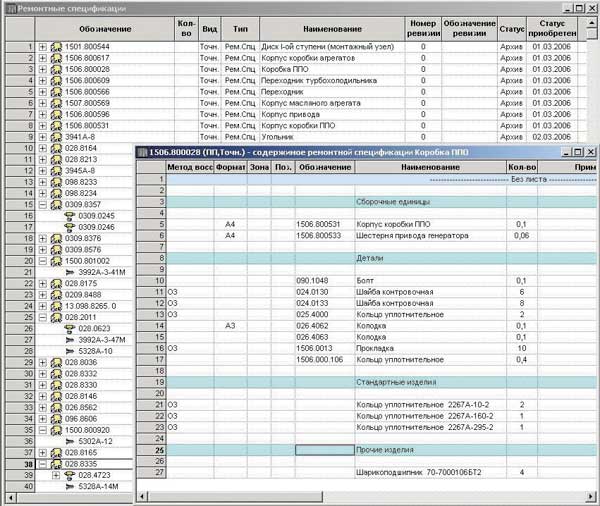Collapse the 0309.8357 tree node
The width and height of the screenshot is (600, 506).
(x=42, y=205)
